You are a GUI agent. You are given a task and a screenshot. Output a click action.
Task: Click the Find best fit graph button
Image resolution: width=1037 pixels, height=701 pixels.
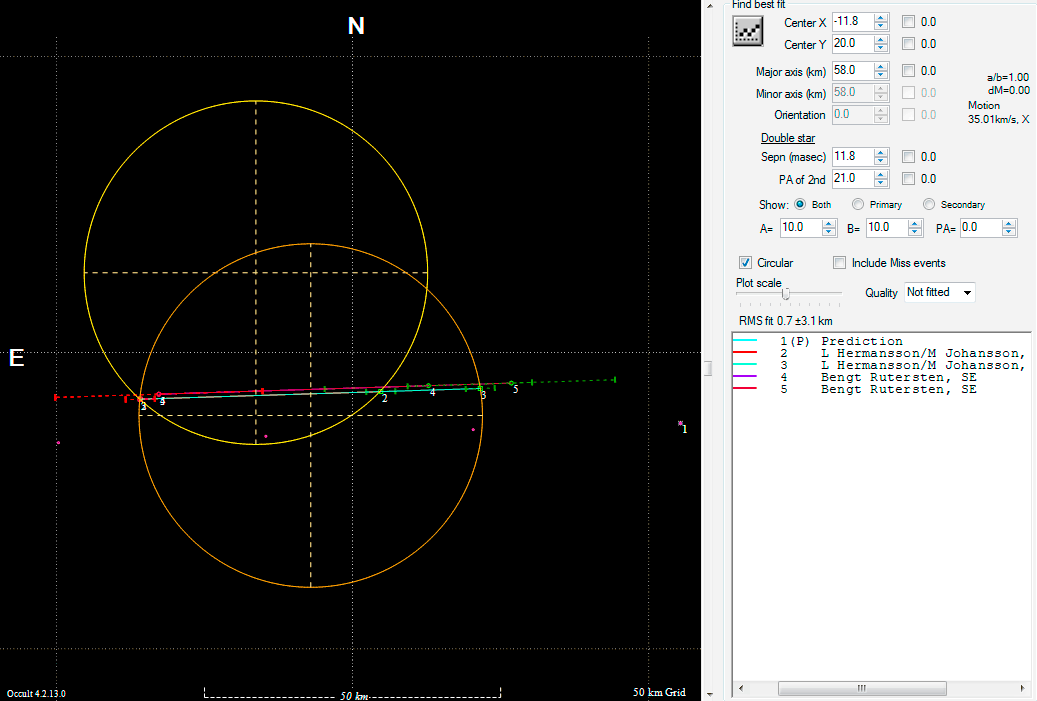pos(748,32)
